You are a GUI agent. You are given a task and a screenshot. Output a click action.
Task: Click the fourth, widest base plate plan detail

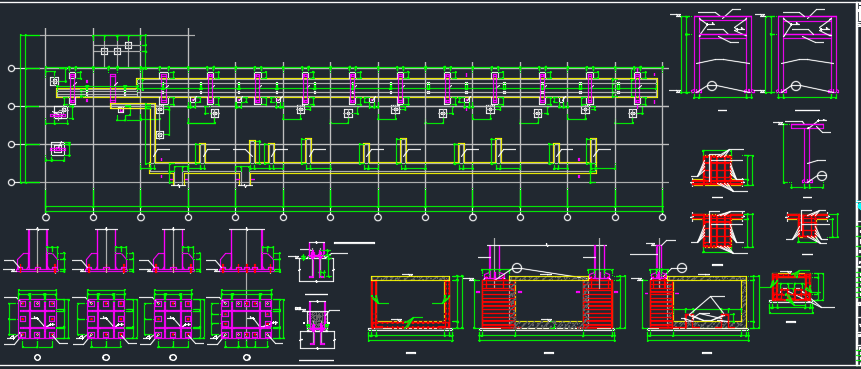[247, 317]
